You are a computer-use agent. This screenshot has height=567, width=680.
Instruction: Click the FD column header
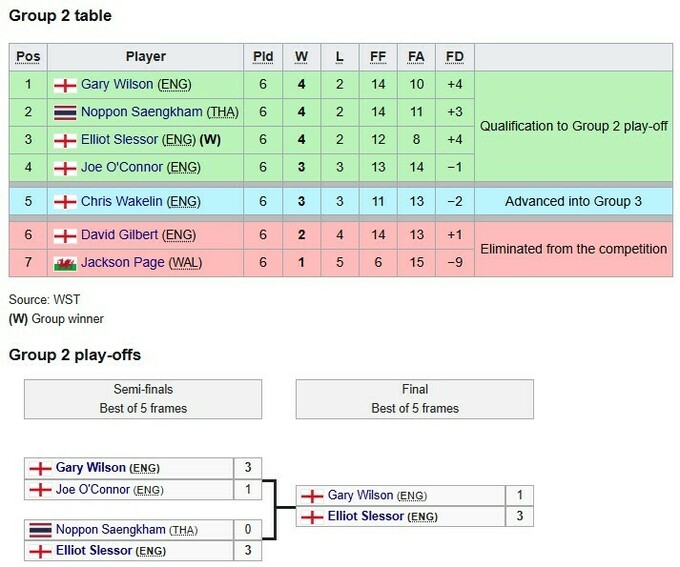click(455, 57)
